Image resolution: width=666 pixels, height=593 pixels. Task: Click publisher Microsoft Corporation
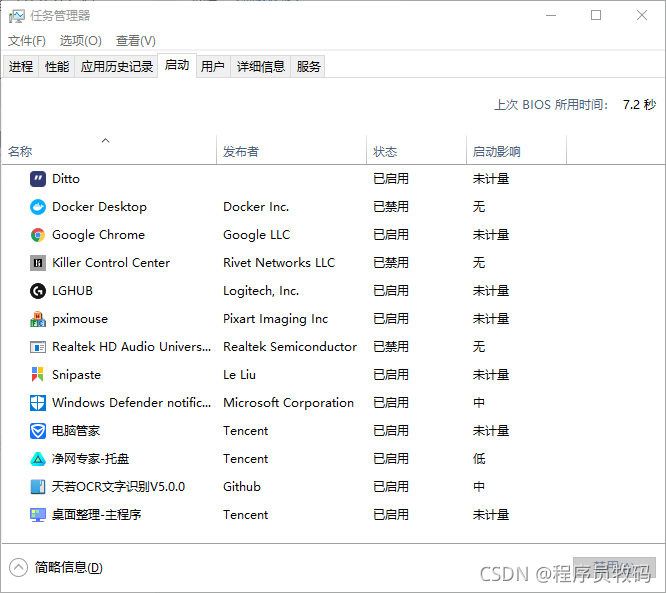pyautogui.click(x=288, y=403)
